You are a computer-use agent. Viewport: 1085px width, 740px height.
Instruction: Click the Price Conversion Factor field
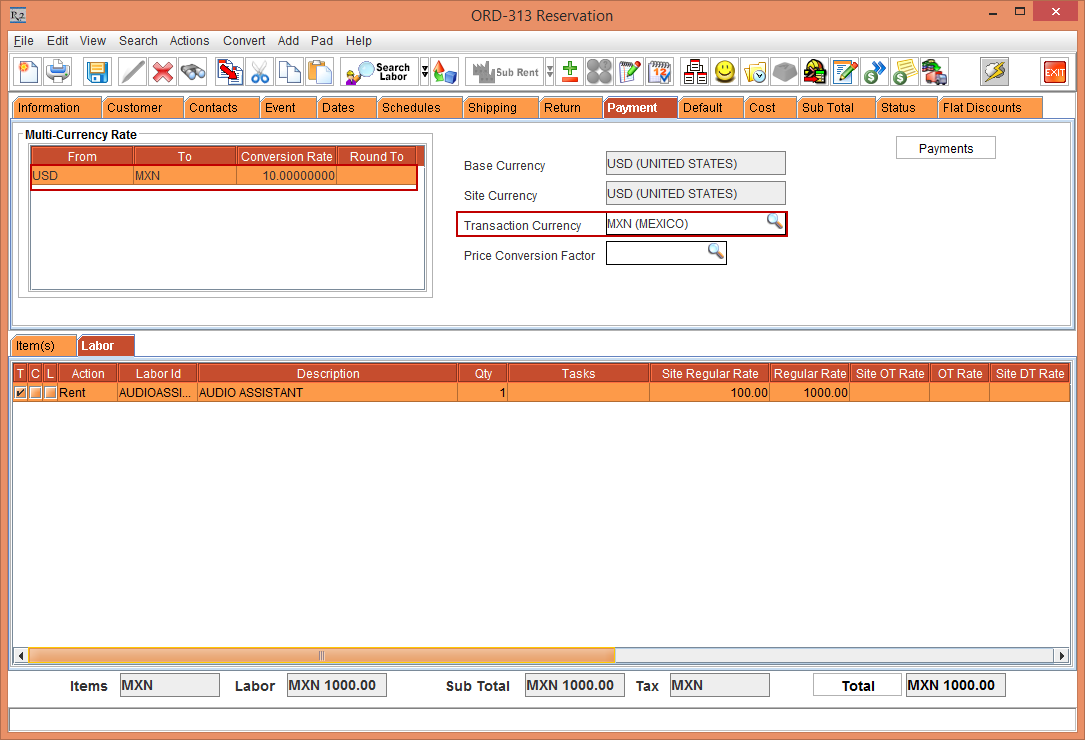655,254
